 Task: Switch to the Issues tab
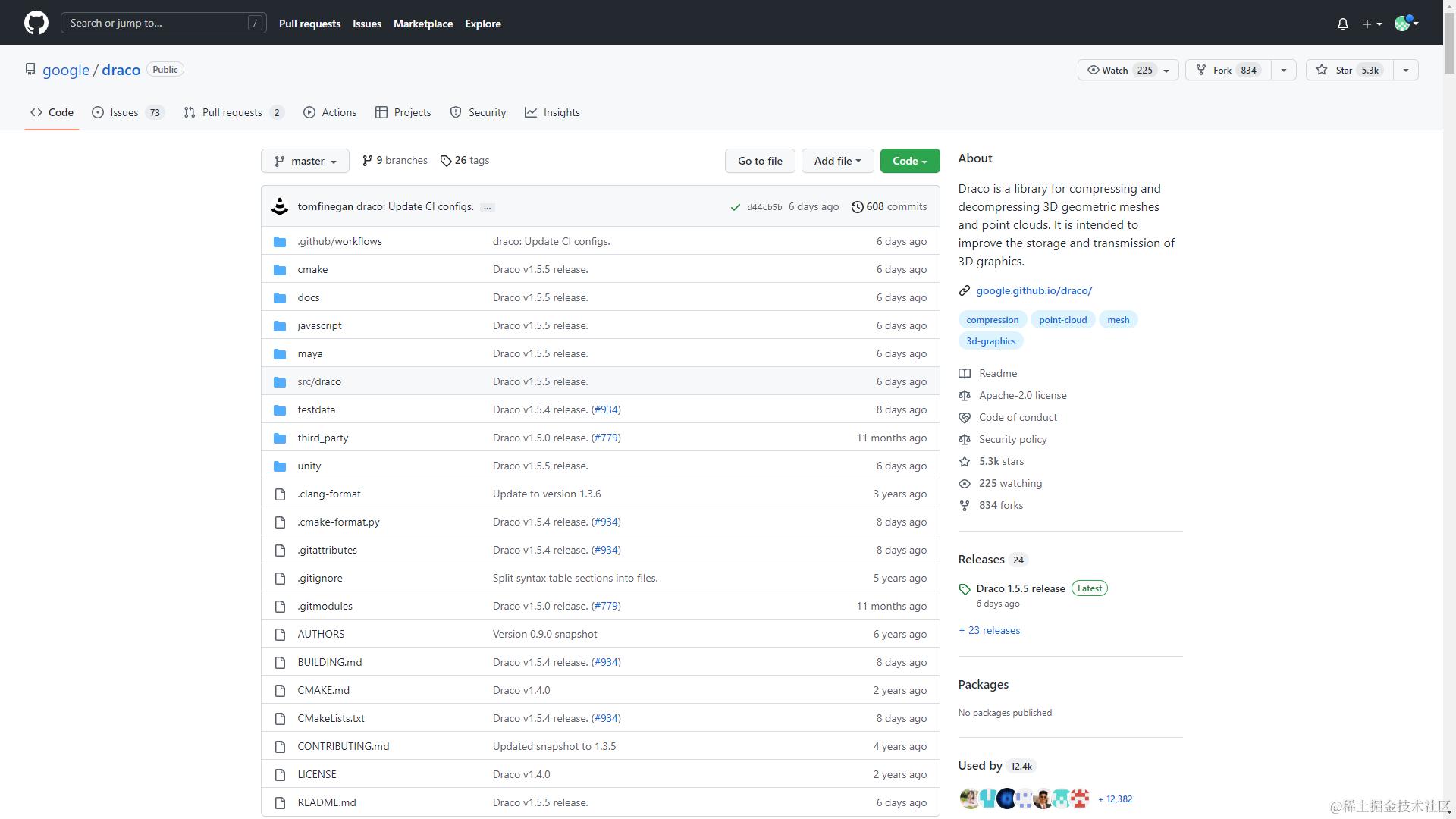pos(128,112)
